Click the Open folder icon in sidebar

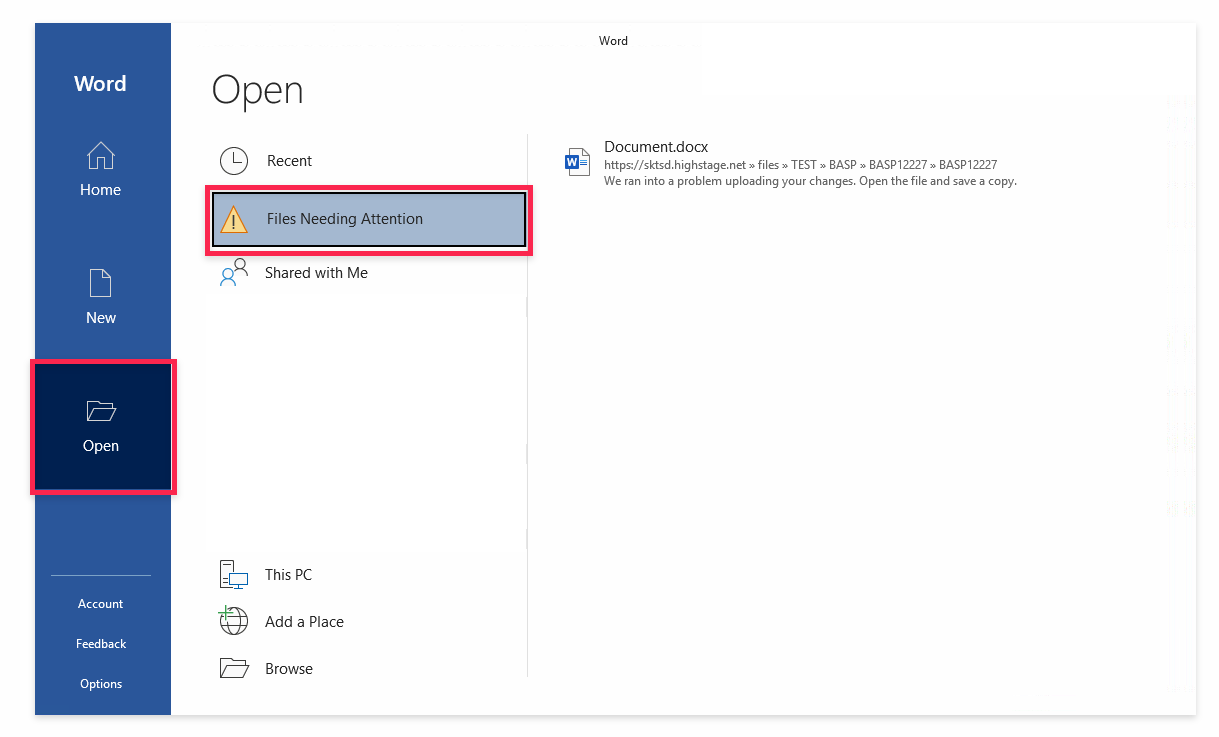tap(101, 411)
